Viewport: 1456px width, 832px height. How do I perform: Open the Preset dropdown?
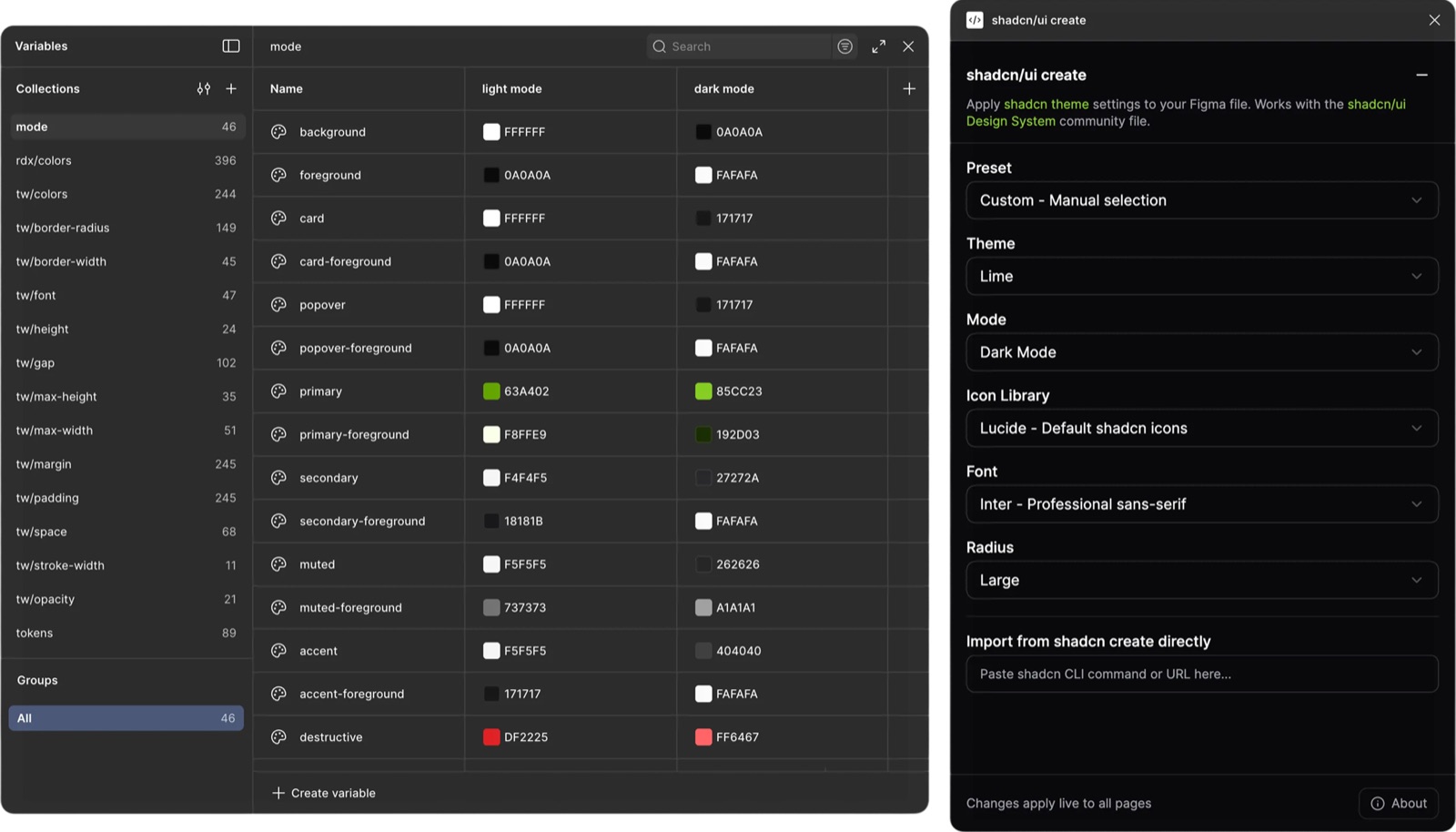1202,200
